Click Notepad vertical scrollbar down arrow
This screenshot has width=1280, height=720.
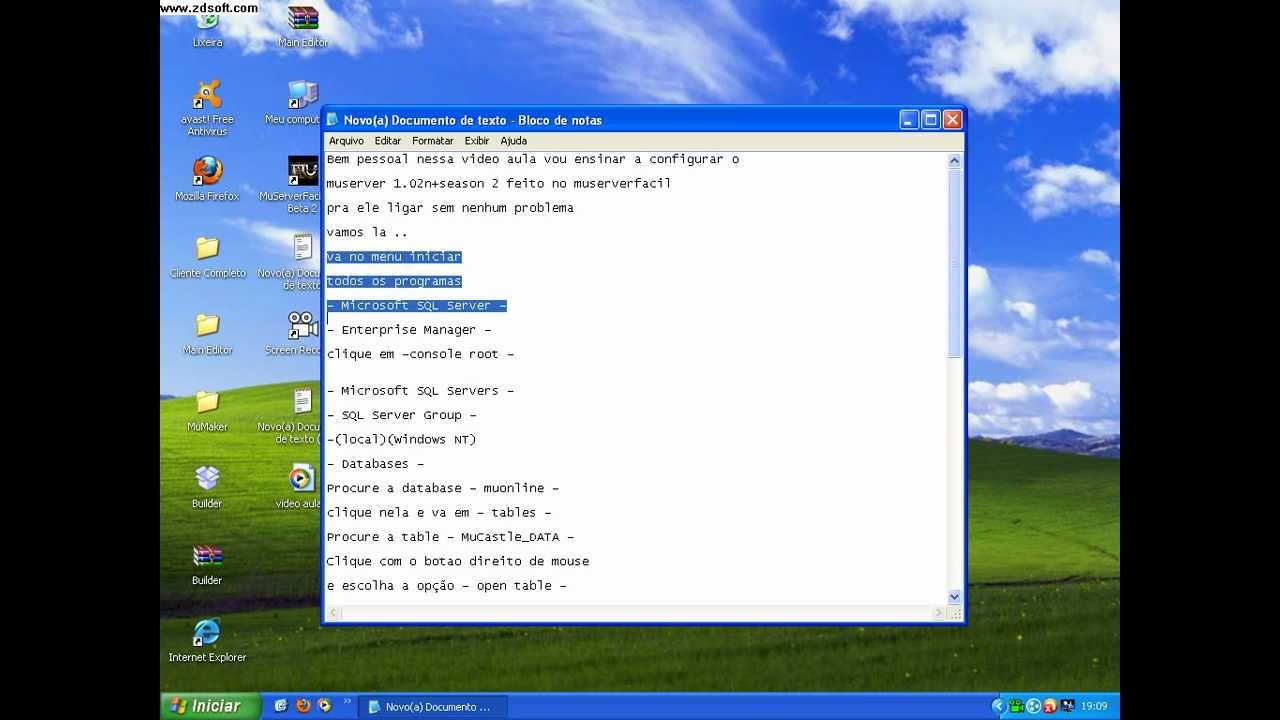(954, 597)
